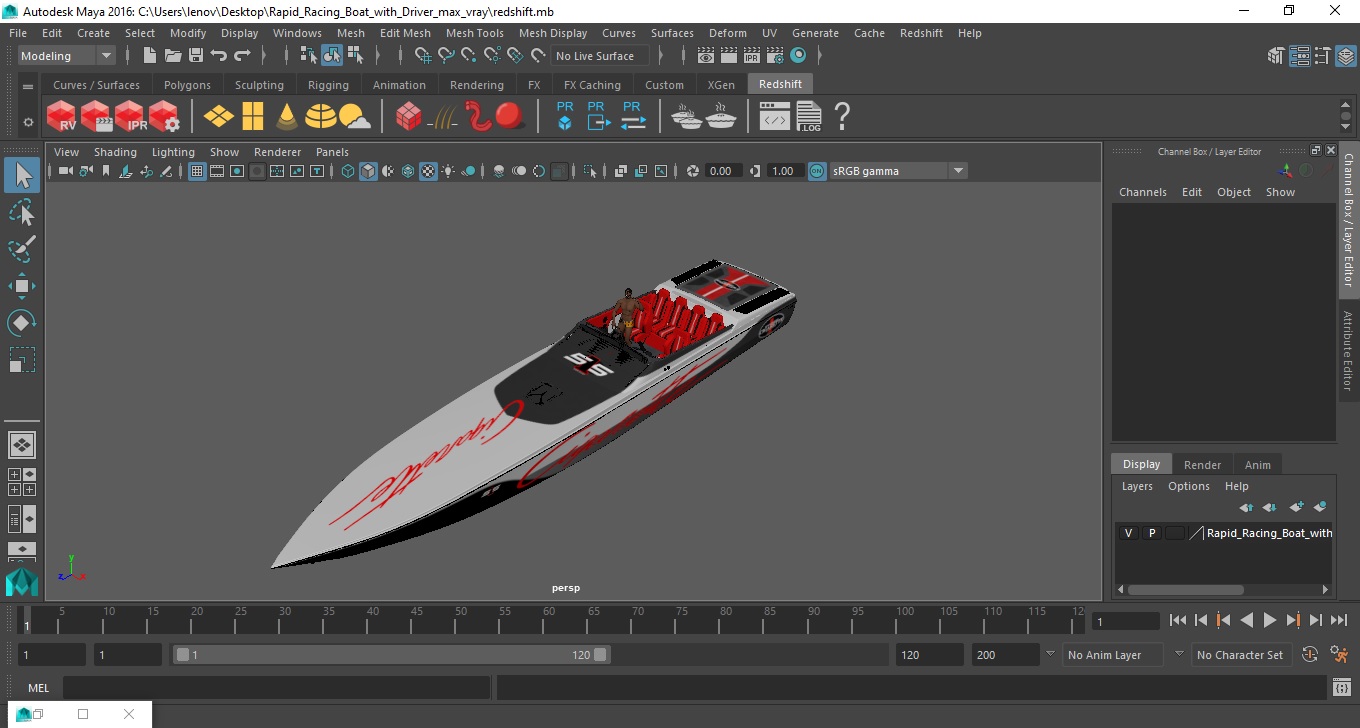Start Redshift IPR from the shelf

coord(130,116)
